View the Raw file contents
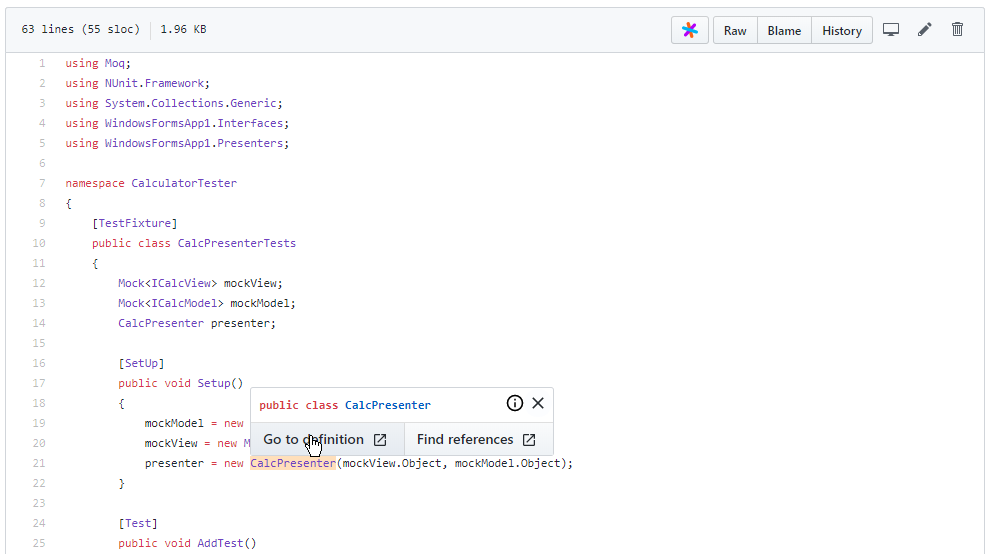Screen dimensions: 992x554 tap(735, 31)
